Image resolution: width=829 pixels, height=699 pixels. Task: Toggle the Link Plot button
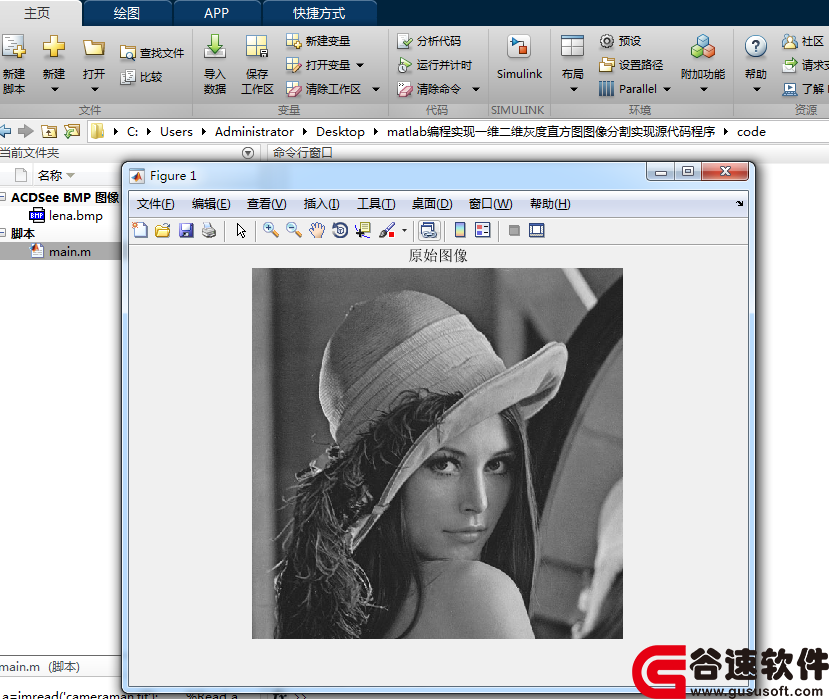pyautogui.click(x=428, y=230)
